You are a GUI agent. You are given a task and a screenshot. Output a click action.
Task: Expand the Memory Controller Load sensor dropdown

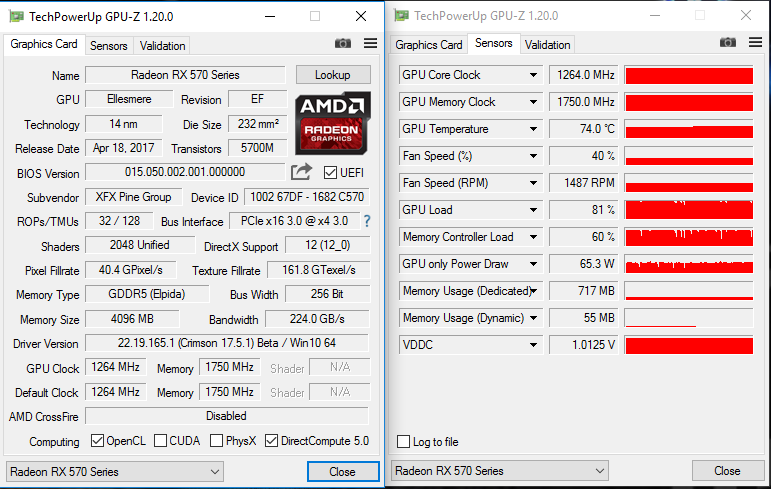point(533,237)
